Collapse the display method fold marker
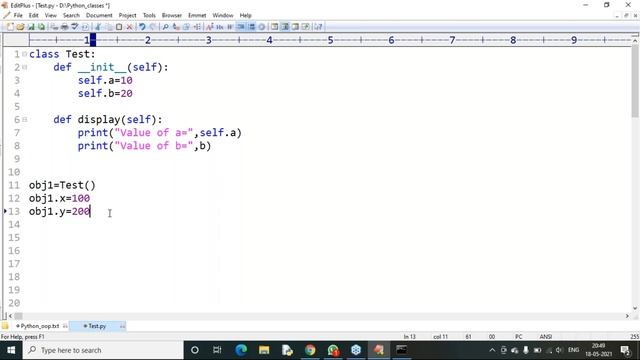 pyautogui.click(x=24, y=119)
